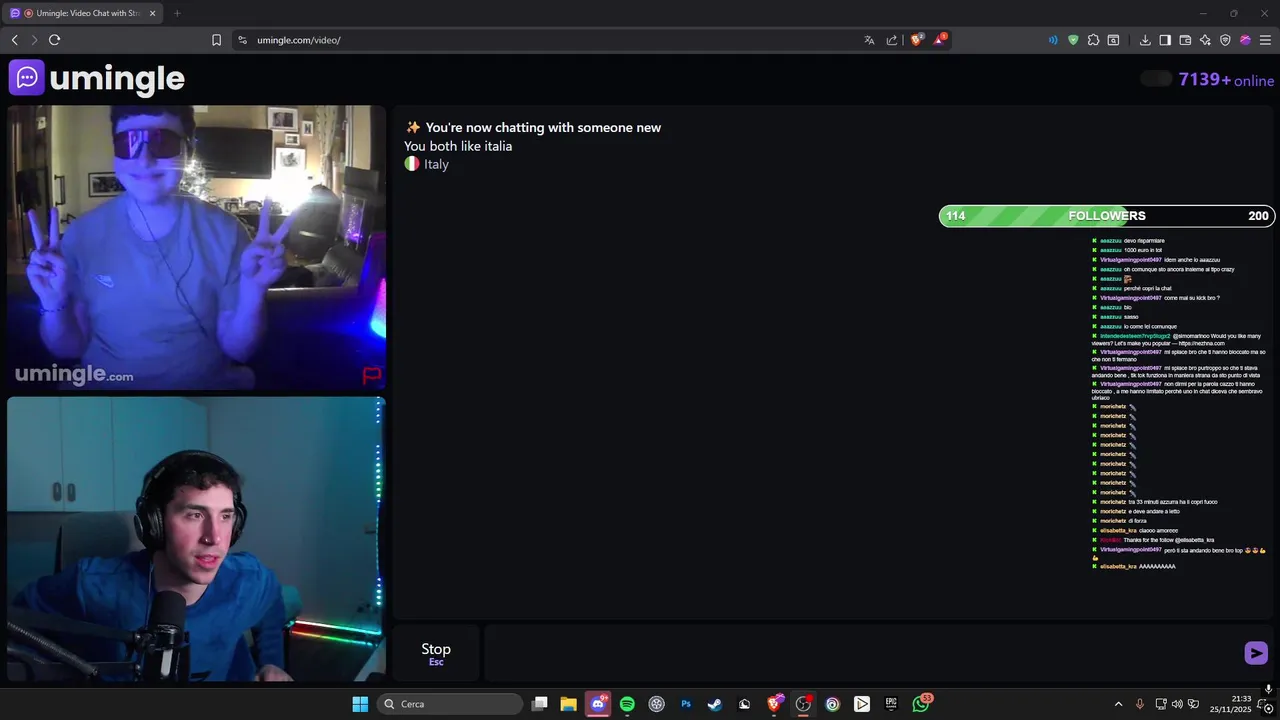Open Discord from the taskbar
Screen dimensions: 1280x720
tap(598, 704)
